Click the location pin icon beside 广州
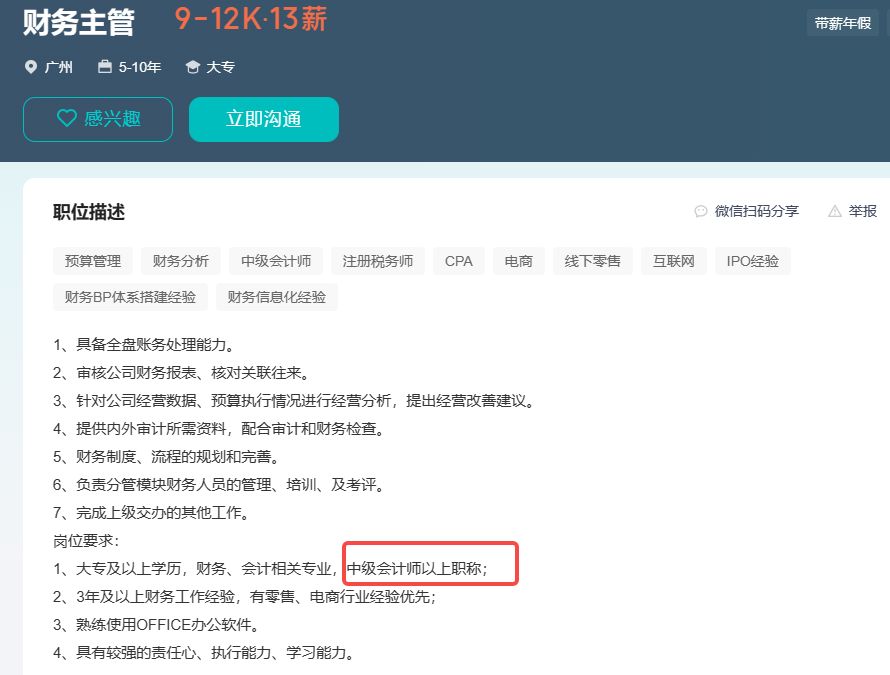This screenshot has height=675, width=890. tap(31, 67)
